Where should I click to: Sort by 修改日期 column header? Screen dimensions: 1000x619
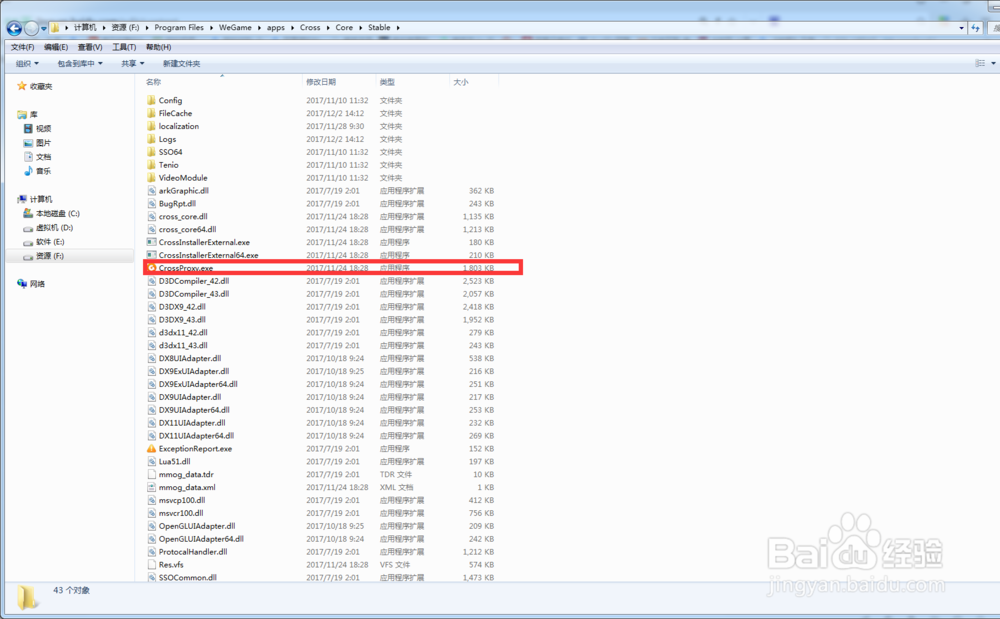(321, 82)
